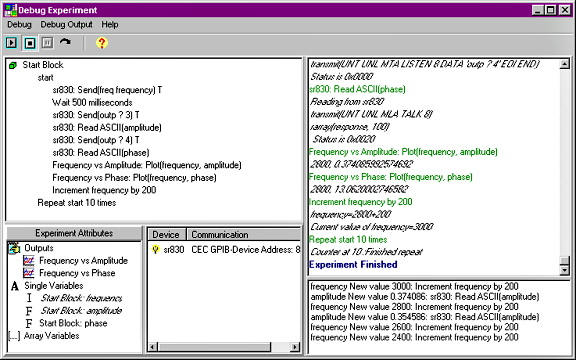This screenshot has width=576, height=360.
Task: Click the debug log vertical scrollbar thumb
Action: 564,261
